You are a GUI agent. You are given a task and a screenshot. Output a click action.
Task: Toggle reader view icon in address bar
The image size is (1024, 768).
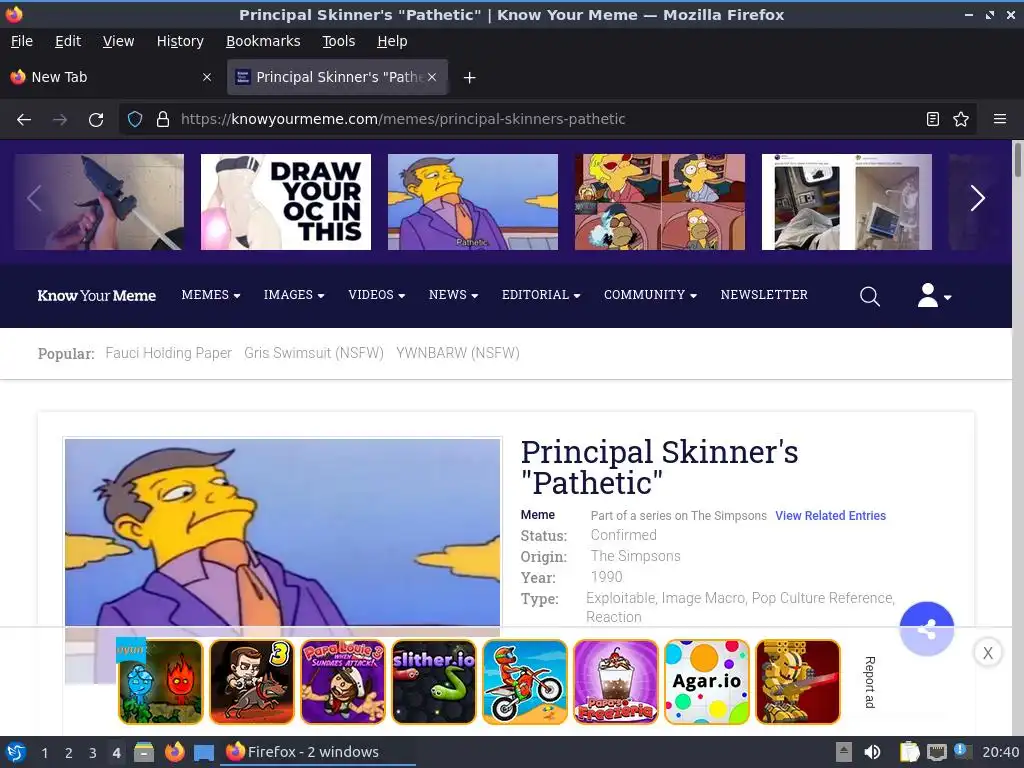point(933,119)
